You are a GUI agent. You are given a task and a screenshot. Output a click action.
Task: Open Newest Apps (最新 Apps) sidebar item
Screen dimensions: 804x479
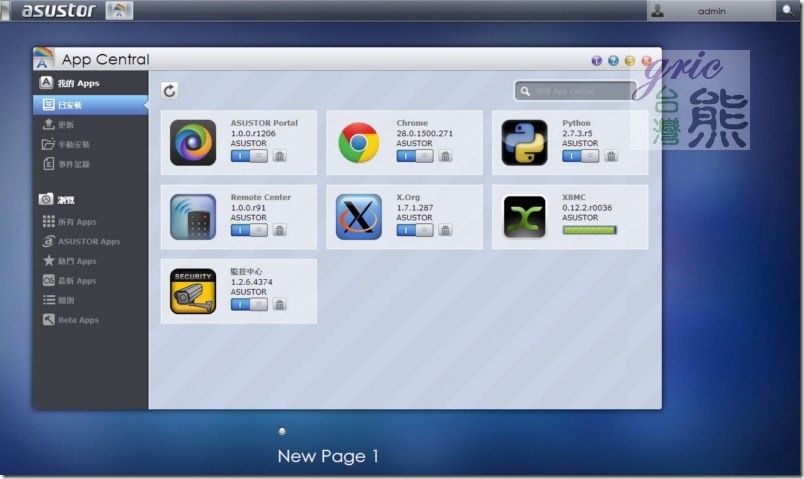(91, 281)
